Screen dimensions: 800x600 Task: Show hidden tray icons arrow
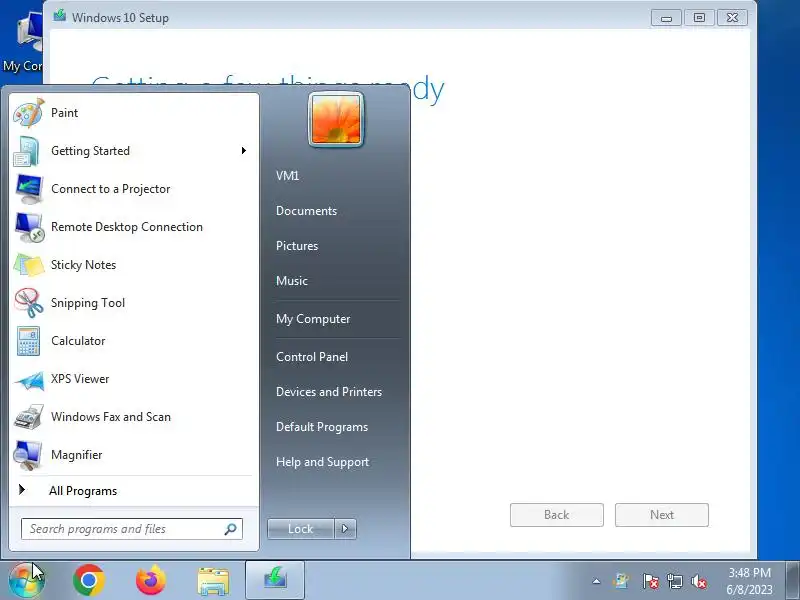[x=596, y=581]
